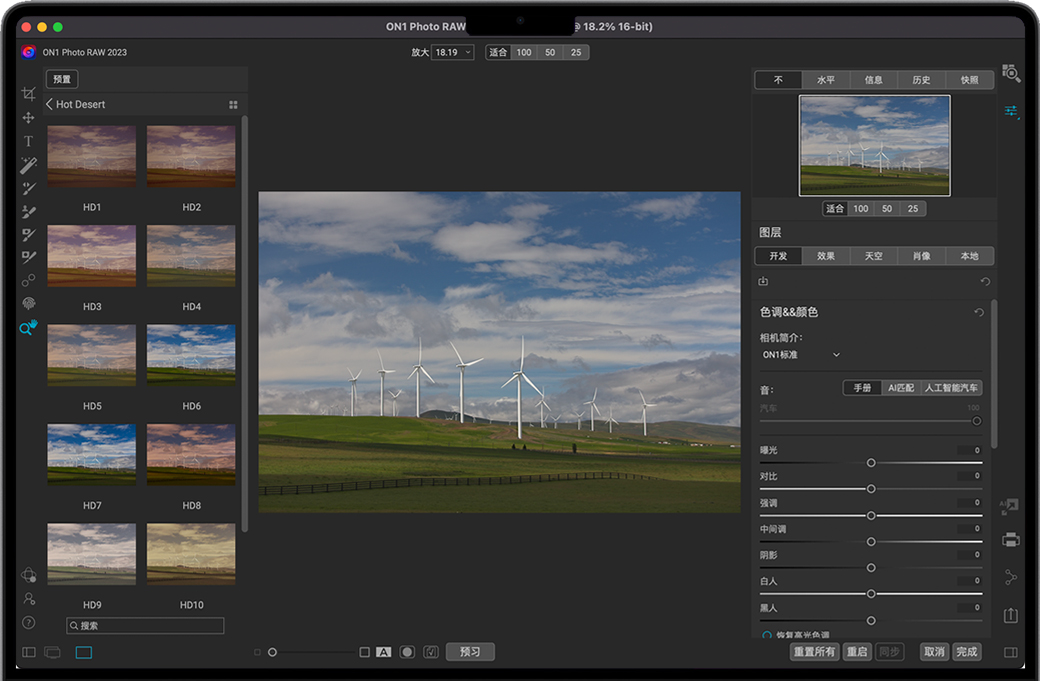Select the Text tool
This screenshot has height=681, width=1040.
(28, 141)
